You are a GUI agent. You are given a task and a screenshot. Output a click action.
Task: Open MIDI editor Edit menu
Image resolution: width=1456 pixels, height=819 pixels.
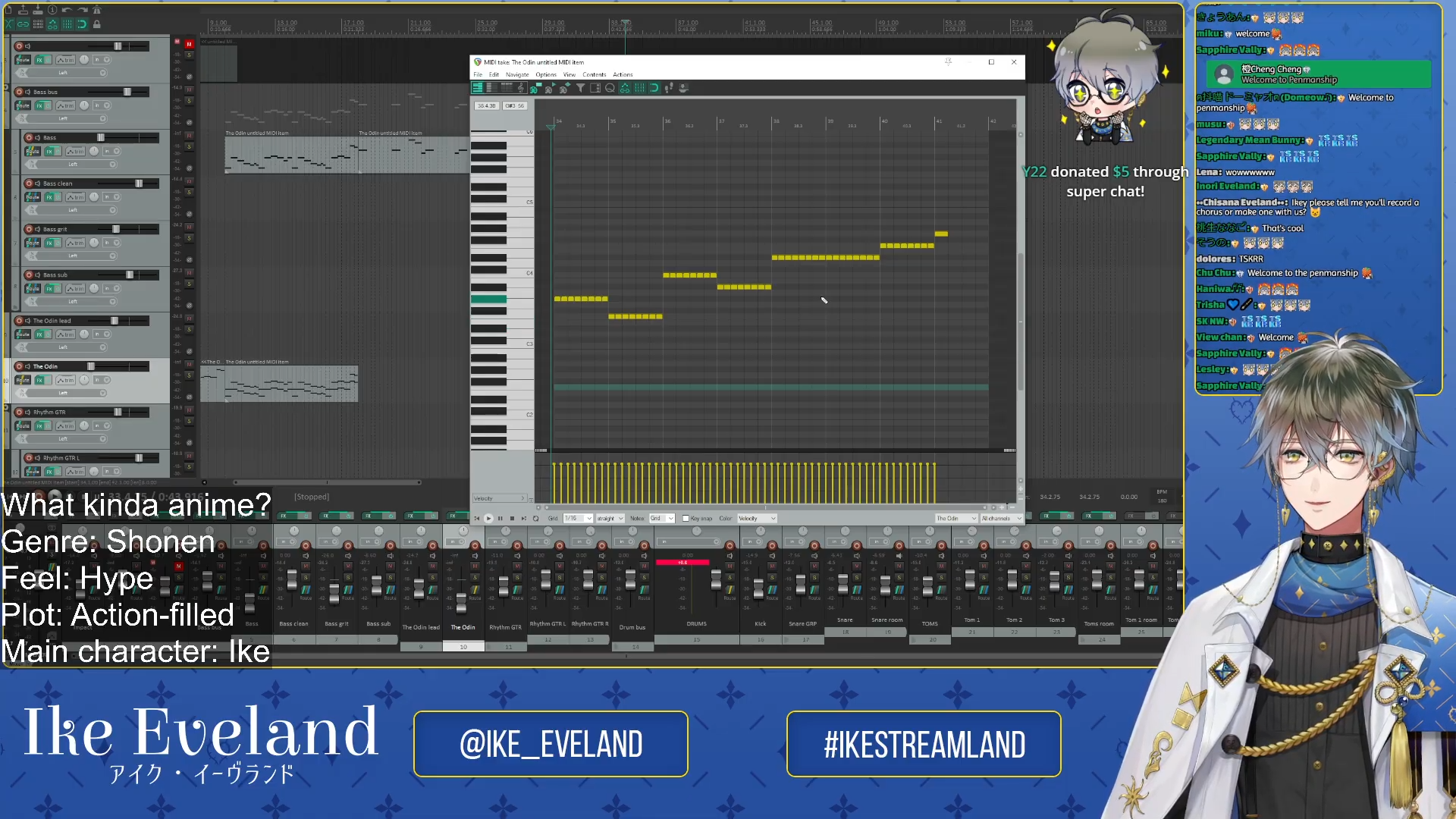click(x=494, y=74)
